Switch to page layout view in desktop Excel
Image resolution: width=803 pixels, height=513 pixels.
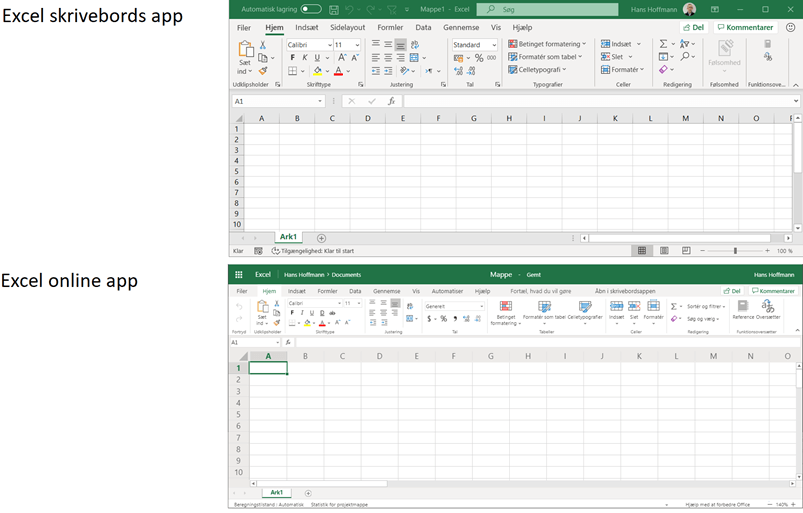pyautogui.click(x=664, y=251)
